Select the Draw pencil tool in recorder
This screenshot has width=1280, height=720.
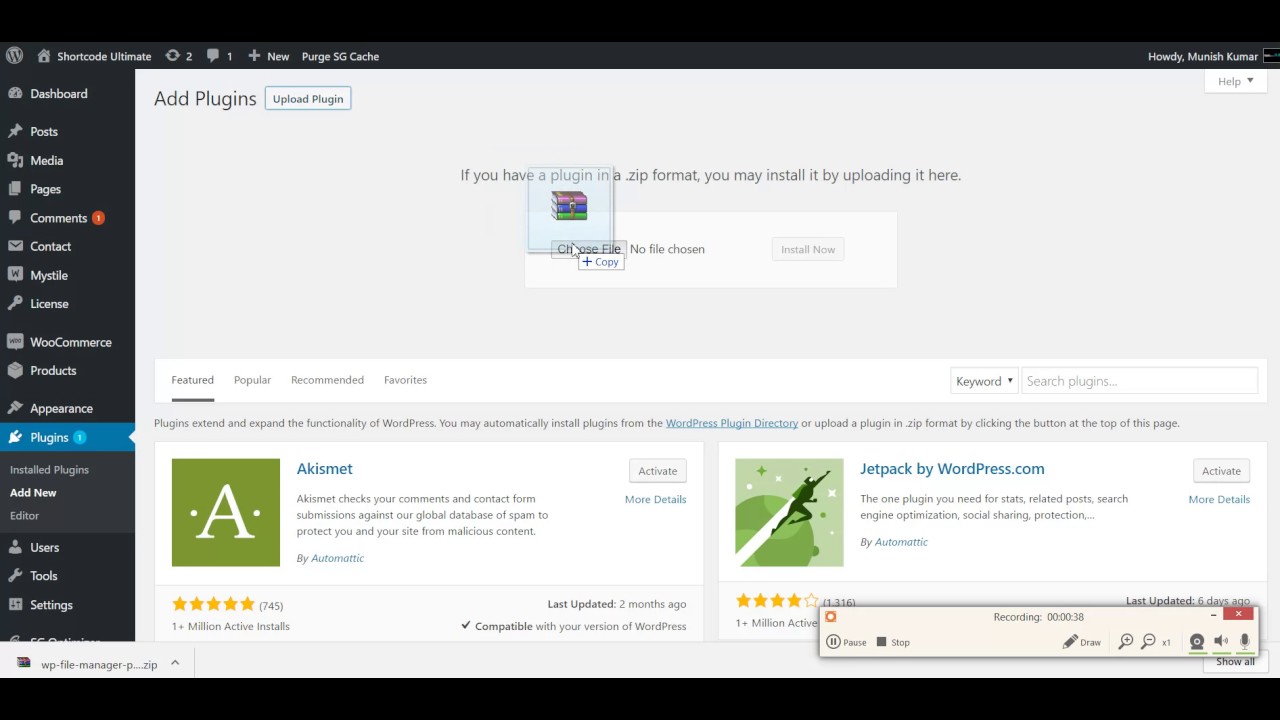tap(1082, 642)
